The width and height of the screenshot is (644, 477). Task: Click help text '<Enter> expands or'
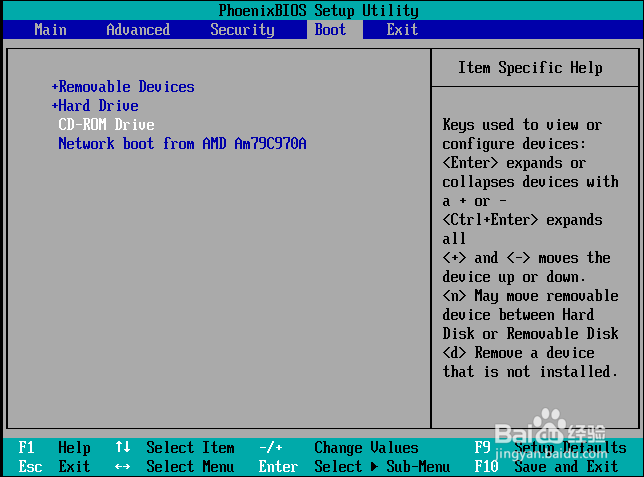[514, 163]
